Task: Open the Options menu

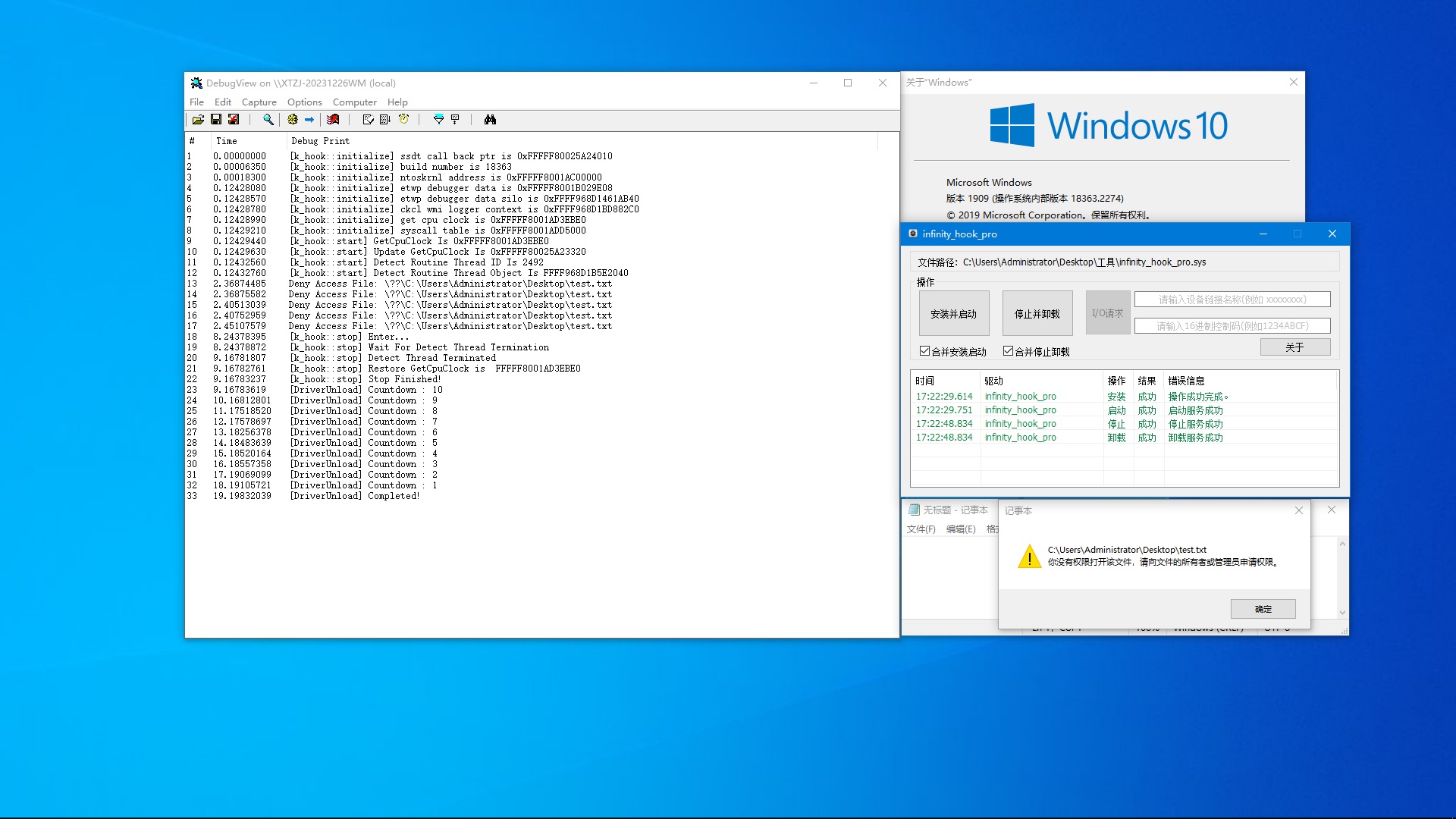Action: [304, 102]
